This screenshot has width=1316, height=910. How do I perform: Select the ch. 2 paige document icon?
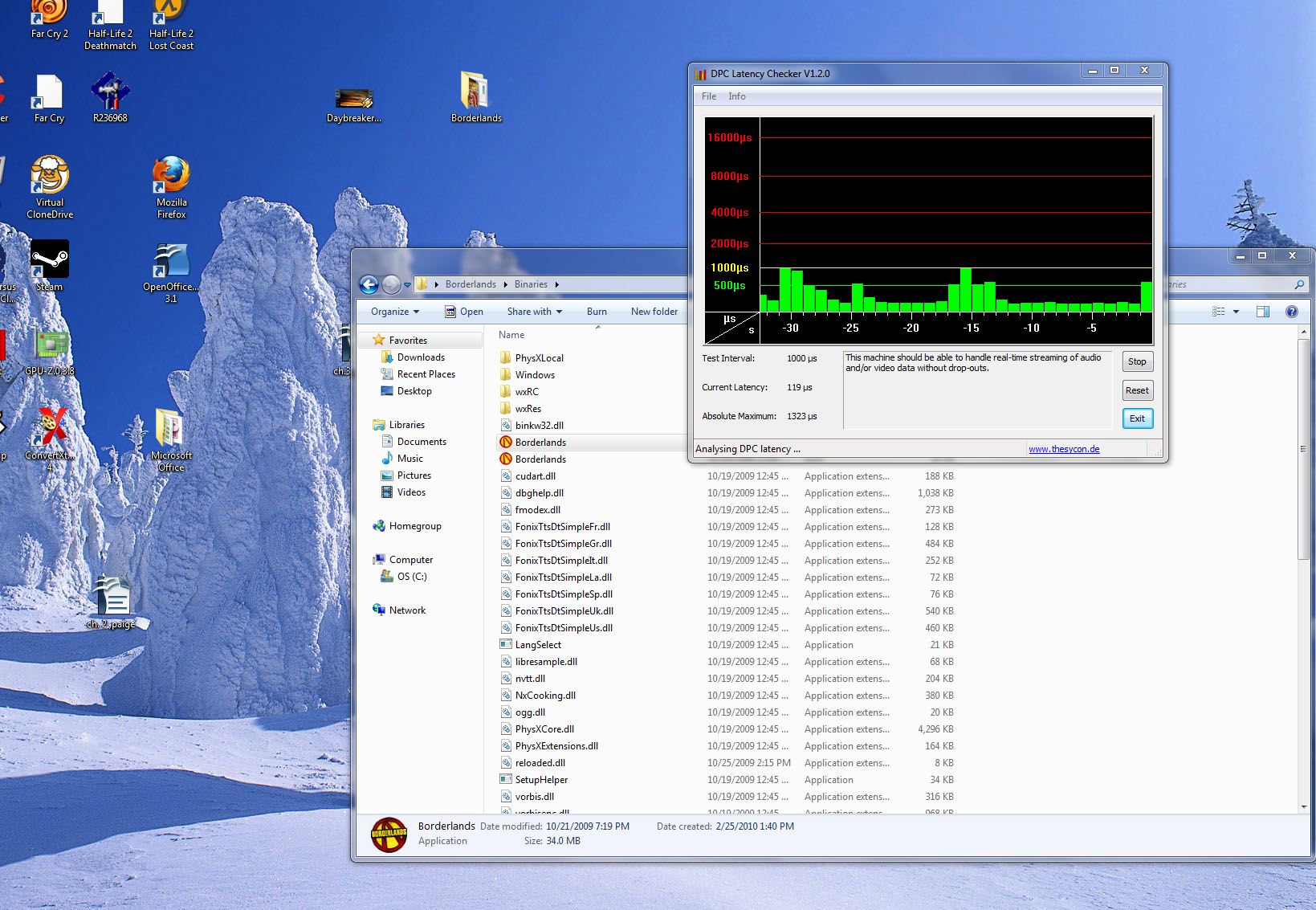(112, 603)
